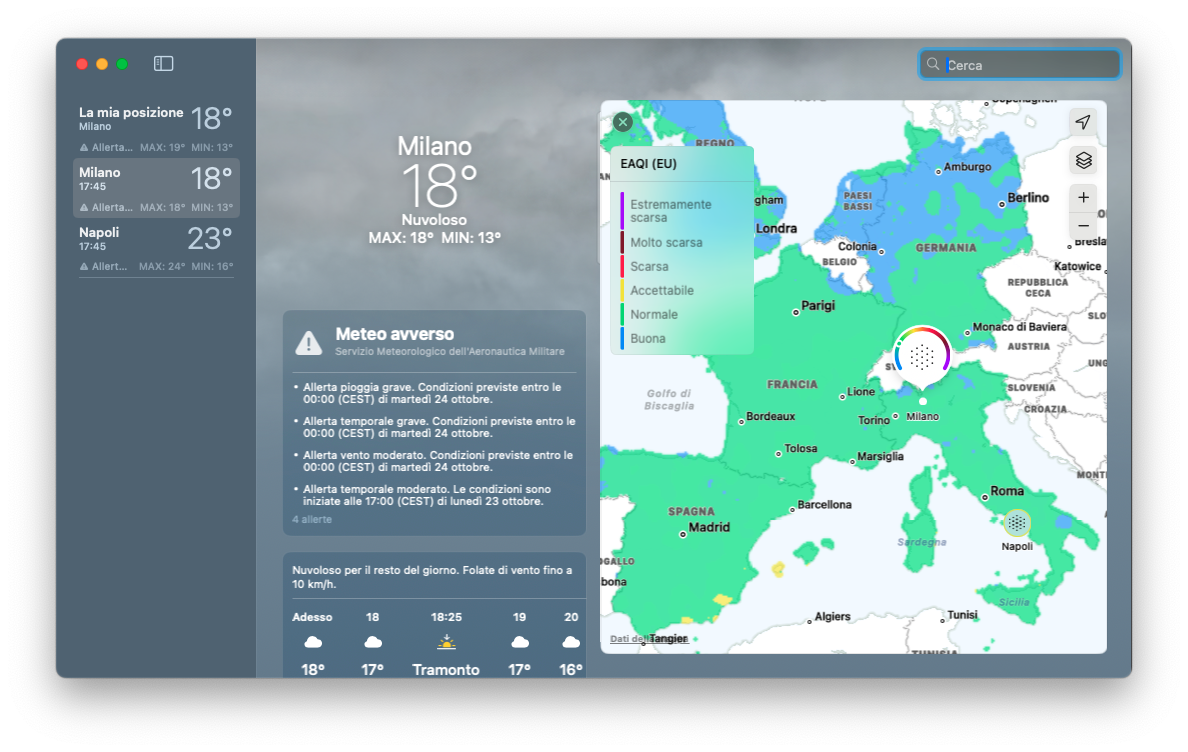Click the Alerta pioggia grave bullet text
The width and height of the screenshot is (1188, 752).
tap(432, 393)
